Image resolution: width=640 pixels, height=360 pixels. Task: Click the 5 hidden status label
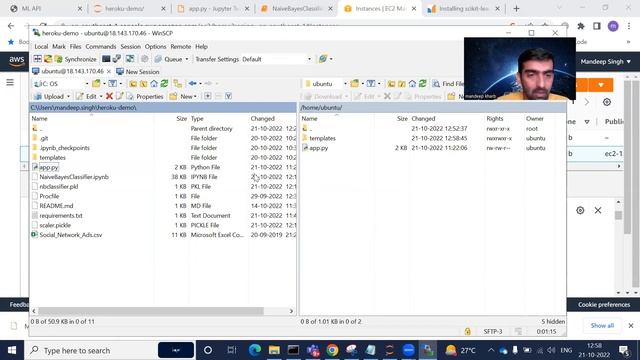tap(553, 322)
